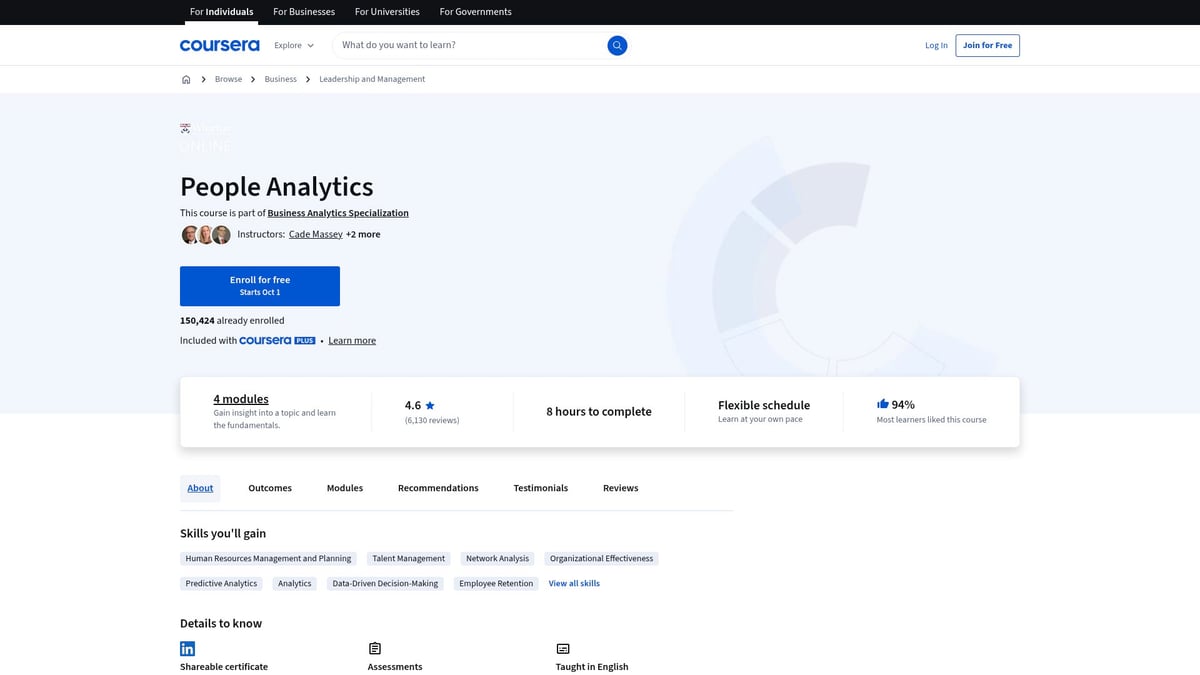This screenshot has width=1200, height=675.
Task: Click the Assessments clipboard icon
Action: (375, 648)
